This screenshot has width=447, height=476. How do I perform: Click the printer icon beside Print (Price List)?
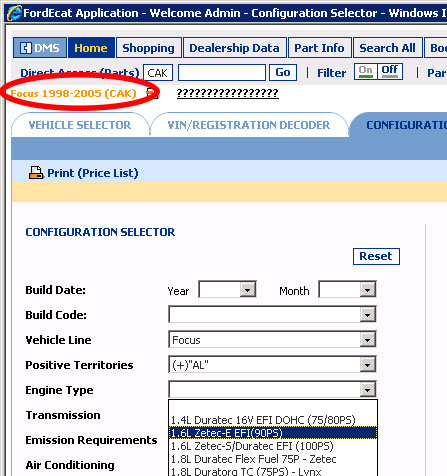(36, 173)
